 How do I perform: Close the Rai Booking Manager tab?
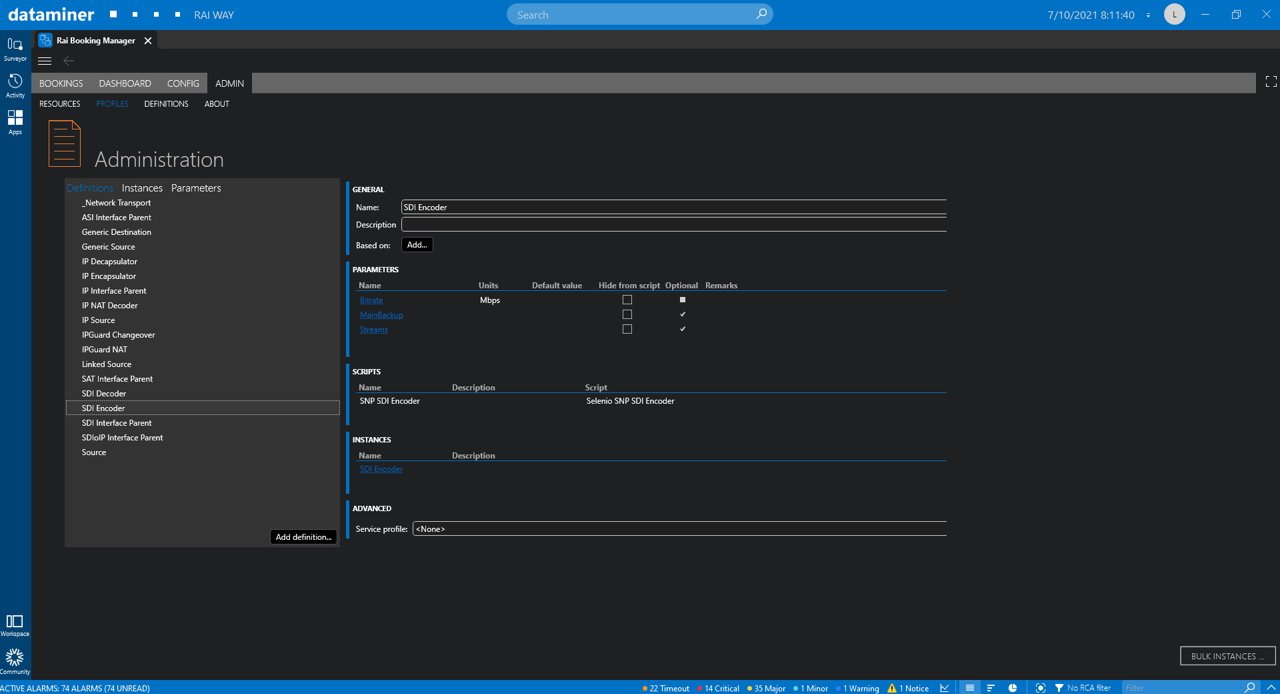tap(148, 41)
